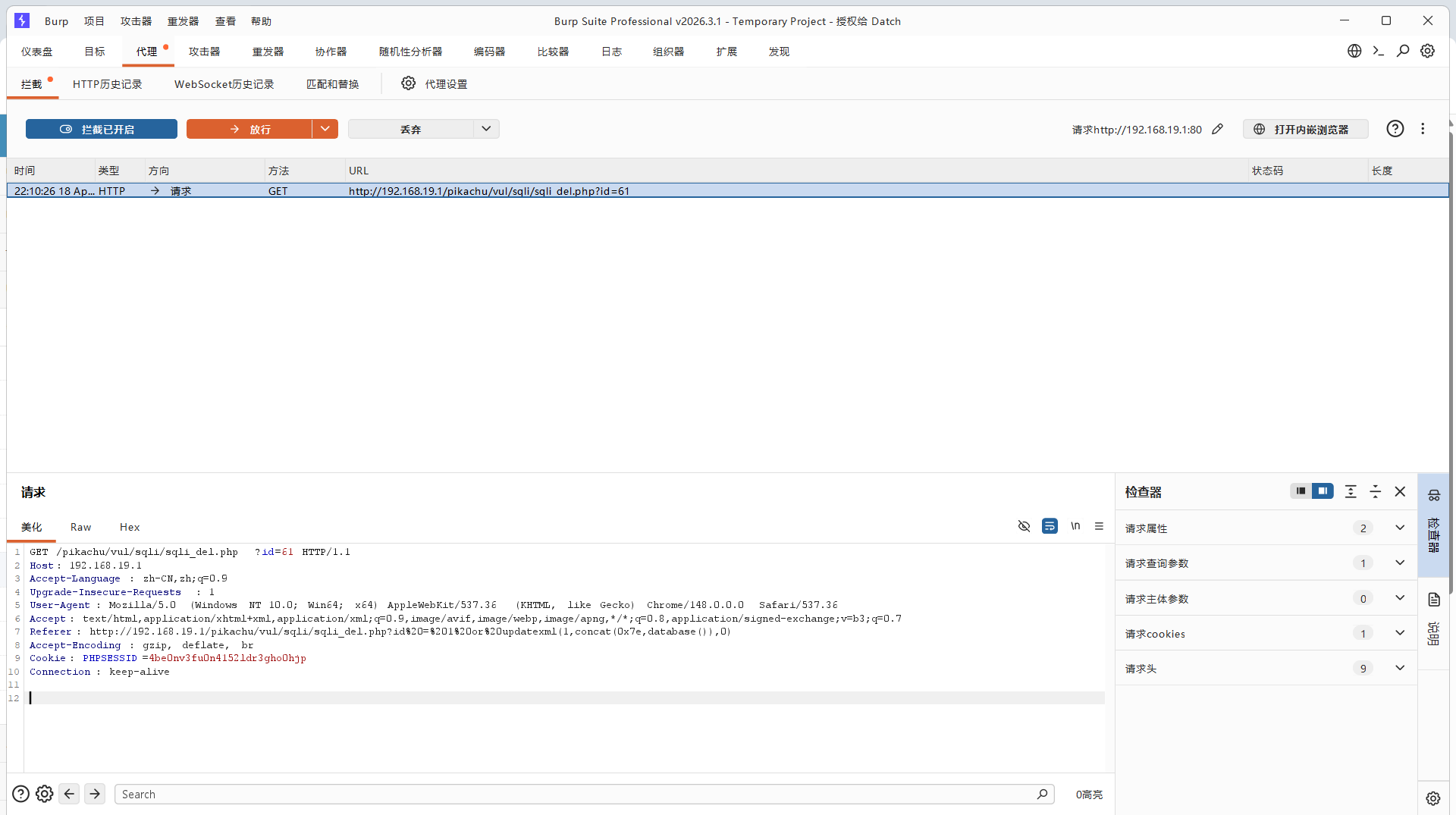Viewport: 1456px width, 815px height.
Task: Click the magnifier icon in the Search bar
Action: tap(1042, 794)
